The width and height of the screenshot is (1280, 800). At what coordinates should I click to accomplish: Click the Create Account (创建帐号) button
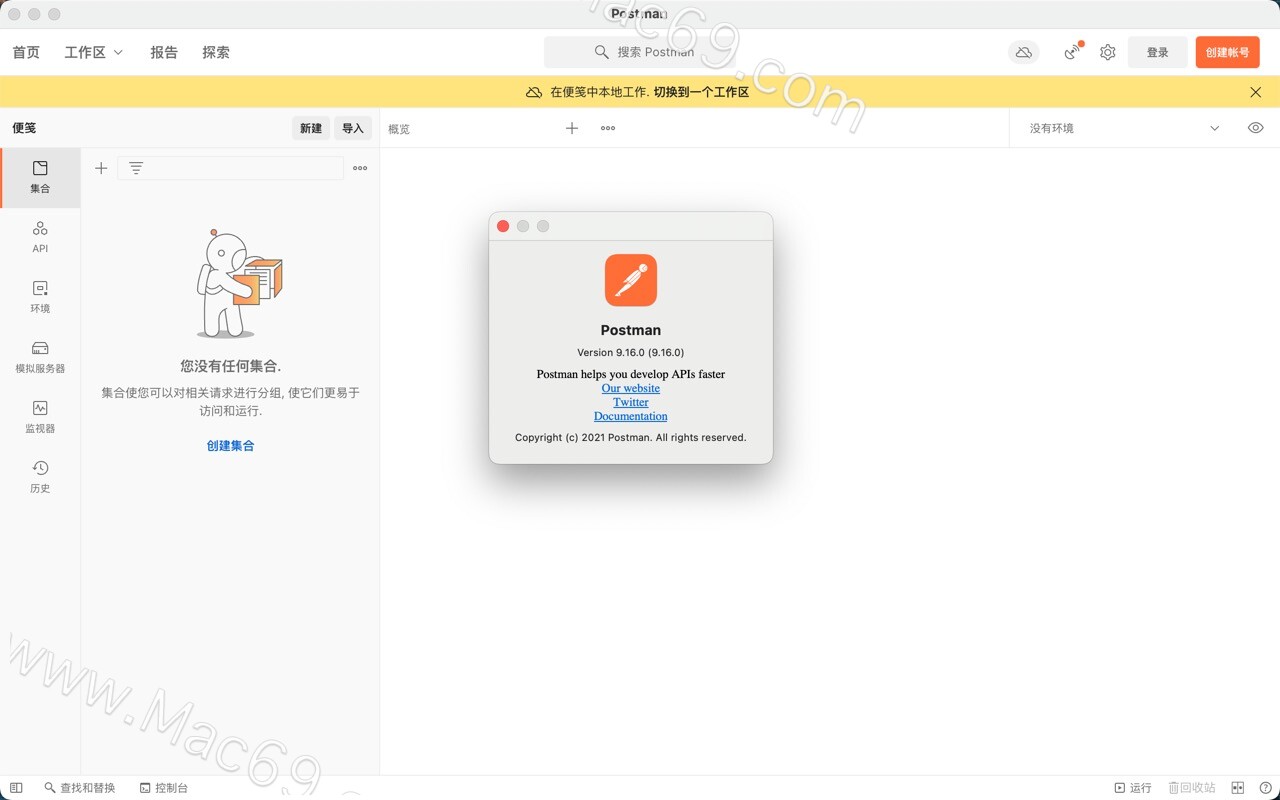pos(1227,52)
